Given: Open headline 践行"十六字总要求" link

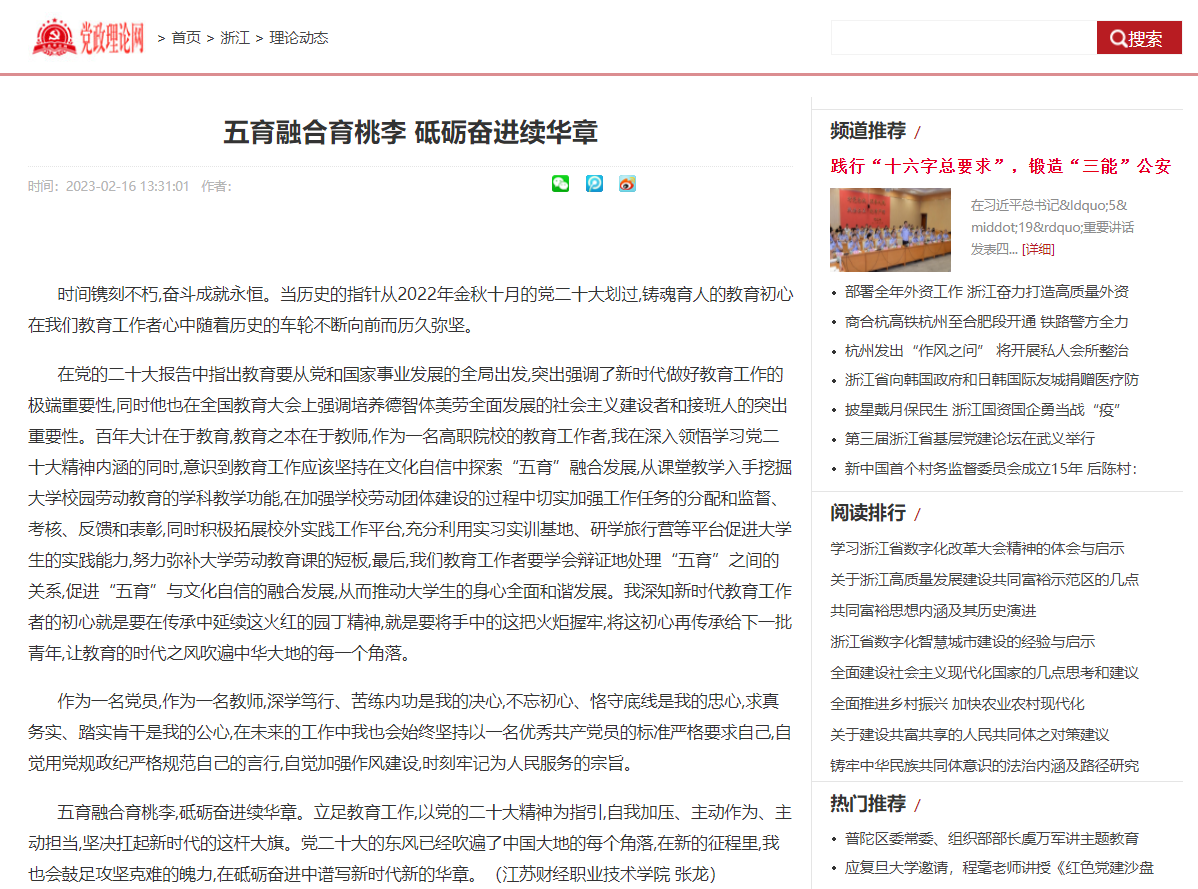Looking at the screenshot, I should [1001, 166].
